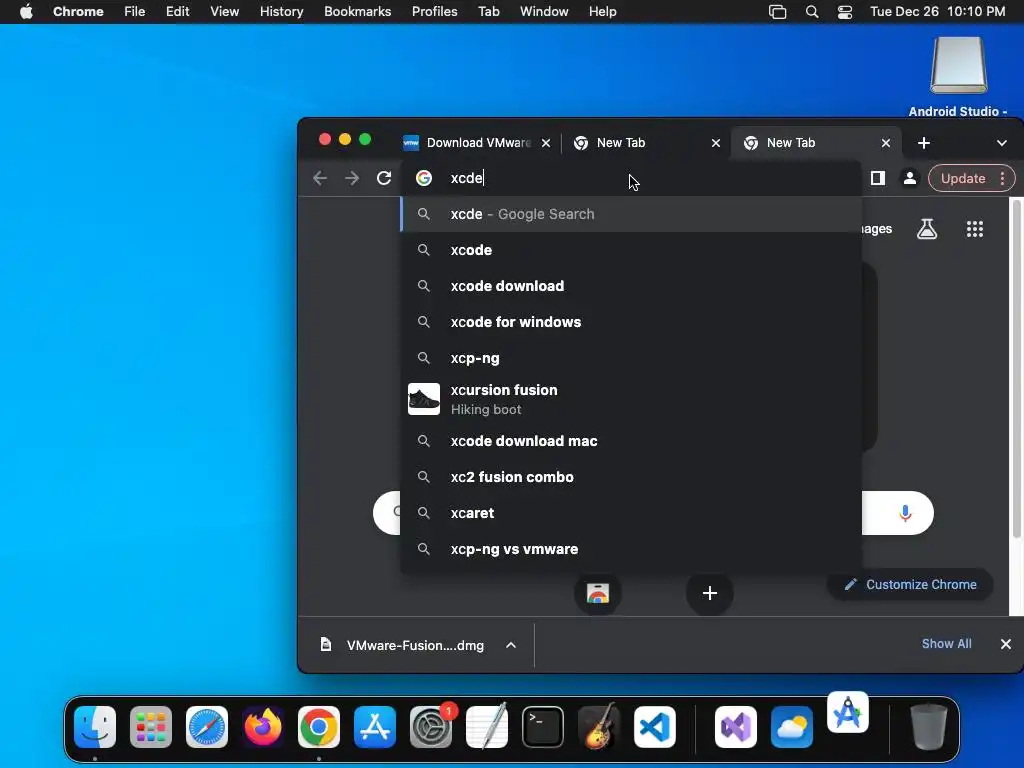Expand the VMware-Fusion download options chevron
Viewport: 1024px width, 768px height.
pos(511,645)
